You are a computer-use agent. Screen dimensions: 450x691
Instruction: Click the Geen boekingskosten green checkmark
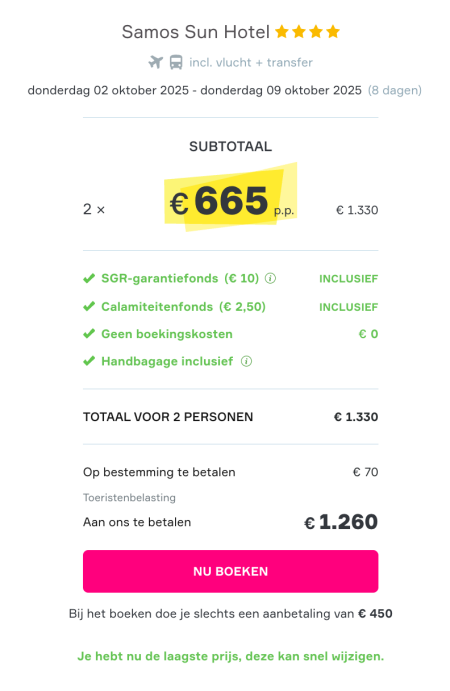pos(89,334)
